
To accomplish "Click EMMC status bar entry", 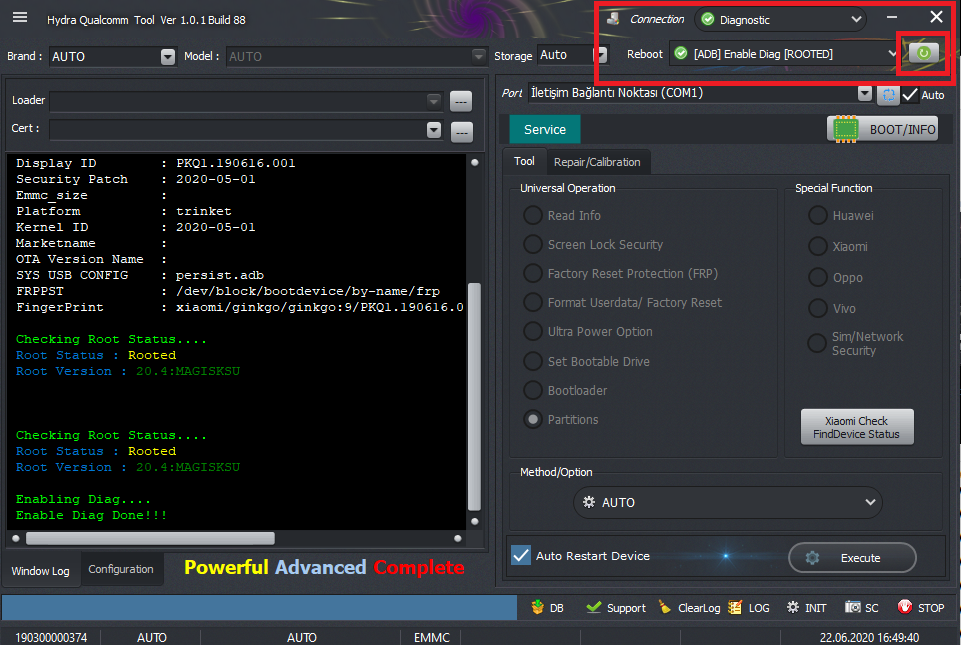I will tap(431, 637).
